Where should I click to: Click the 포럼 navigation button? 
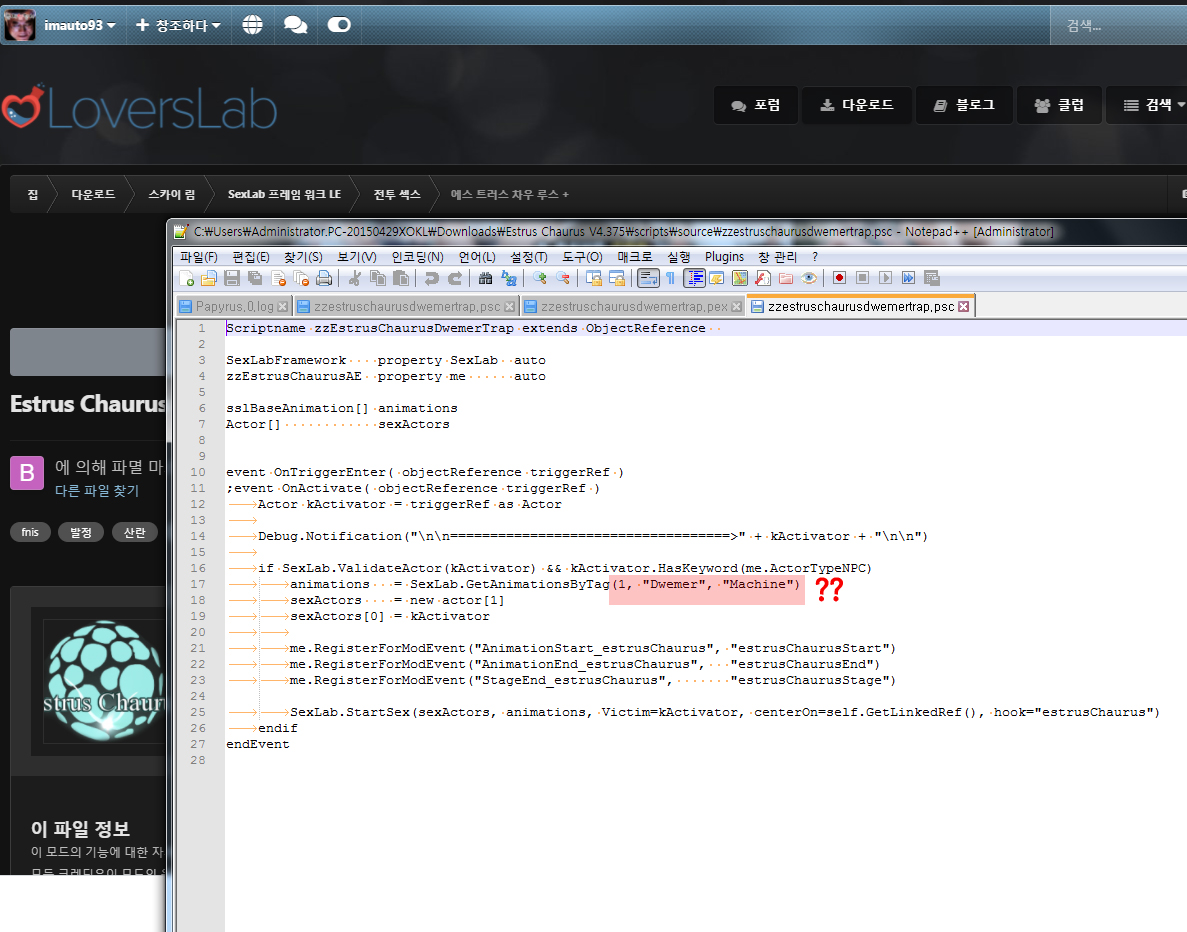click(x=756, y=105)
